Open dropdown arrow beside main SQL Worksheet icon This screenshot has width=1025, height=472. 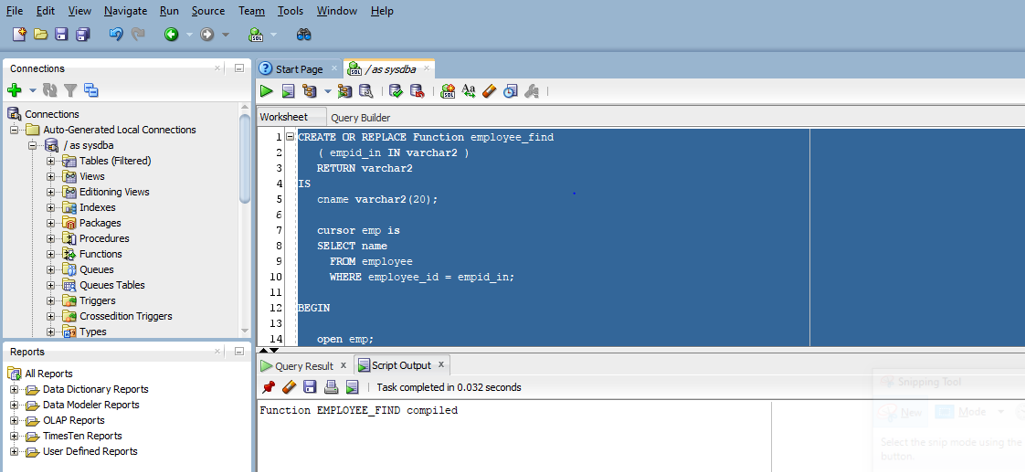(x=273, y=35)
